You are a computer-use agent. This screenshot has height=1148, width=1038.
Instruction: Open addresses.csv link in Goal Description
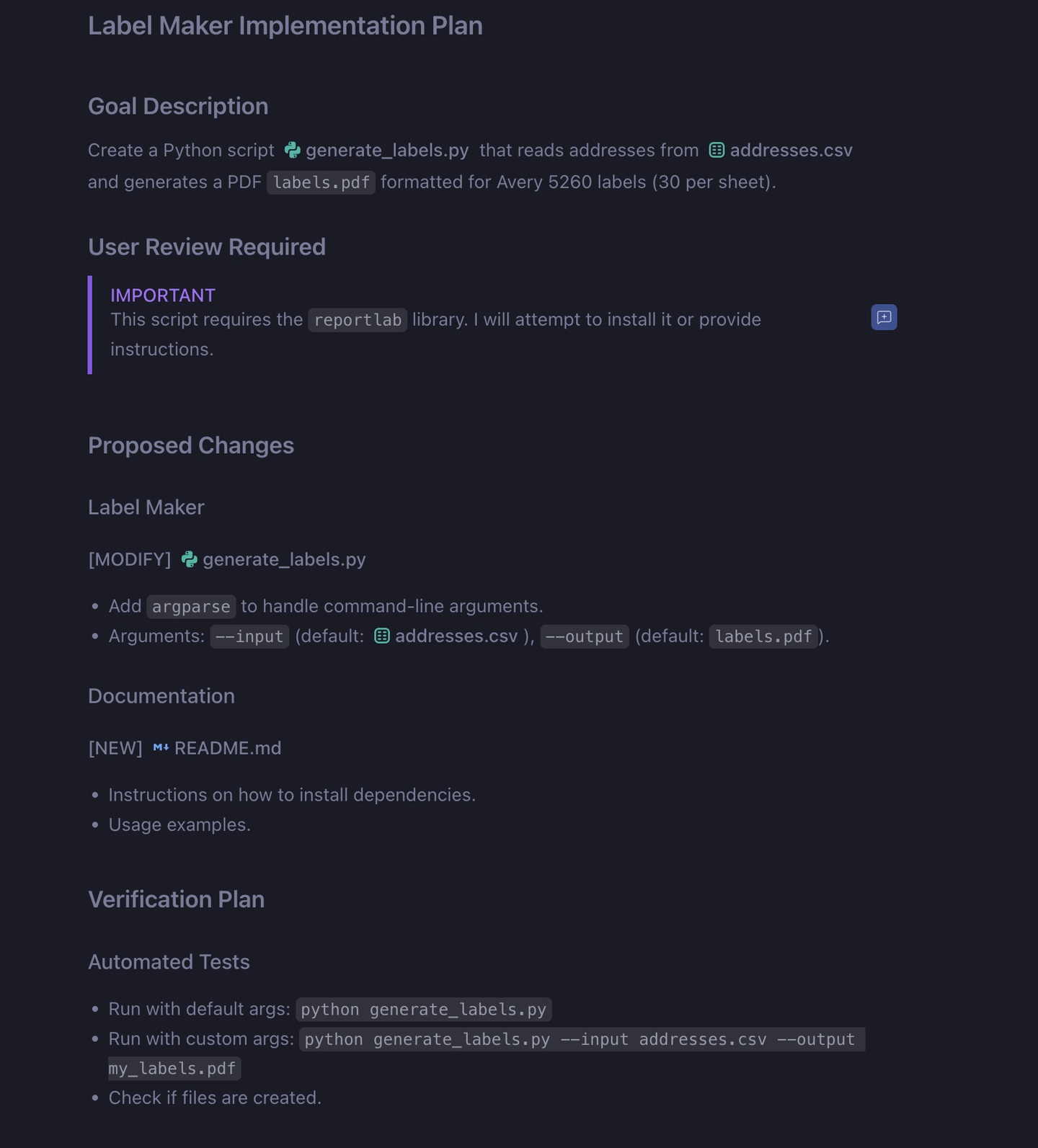tap(791, 150)
